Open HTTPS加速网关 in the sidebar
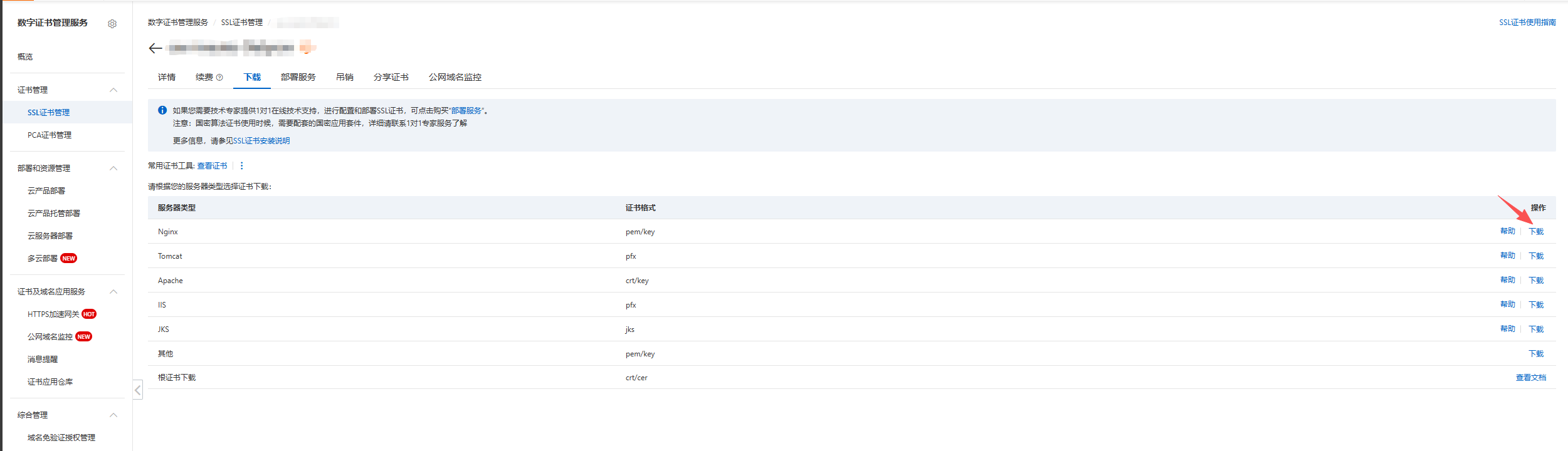The width and height of the screenshot is (1568, 451). pos(53,314)
